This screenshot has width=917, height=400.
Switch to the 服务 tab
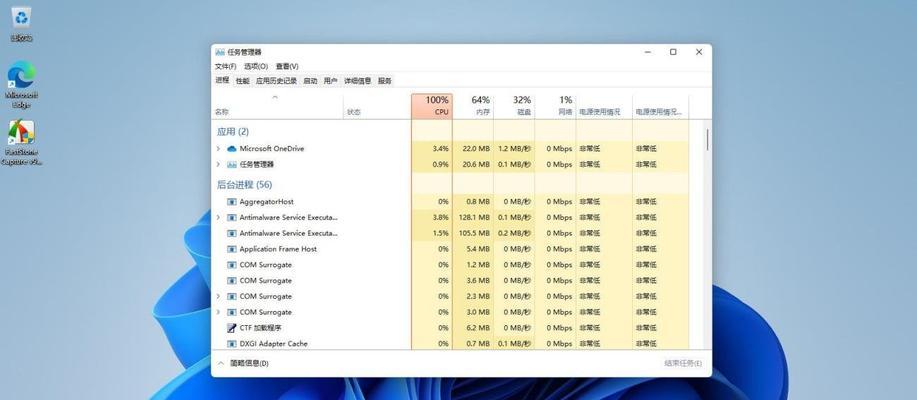(x=385, y=81)
